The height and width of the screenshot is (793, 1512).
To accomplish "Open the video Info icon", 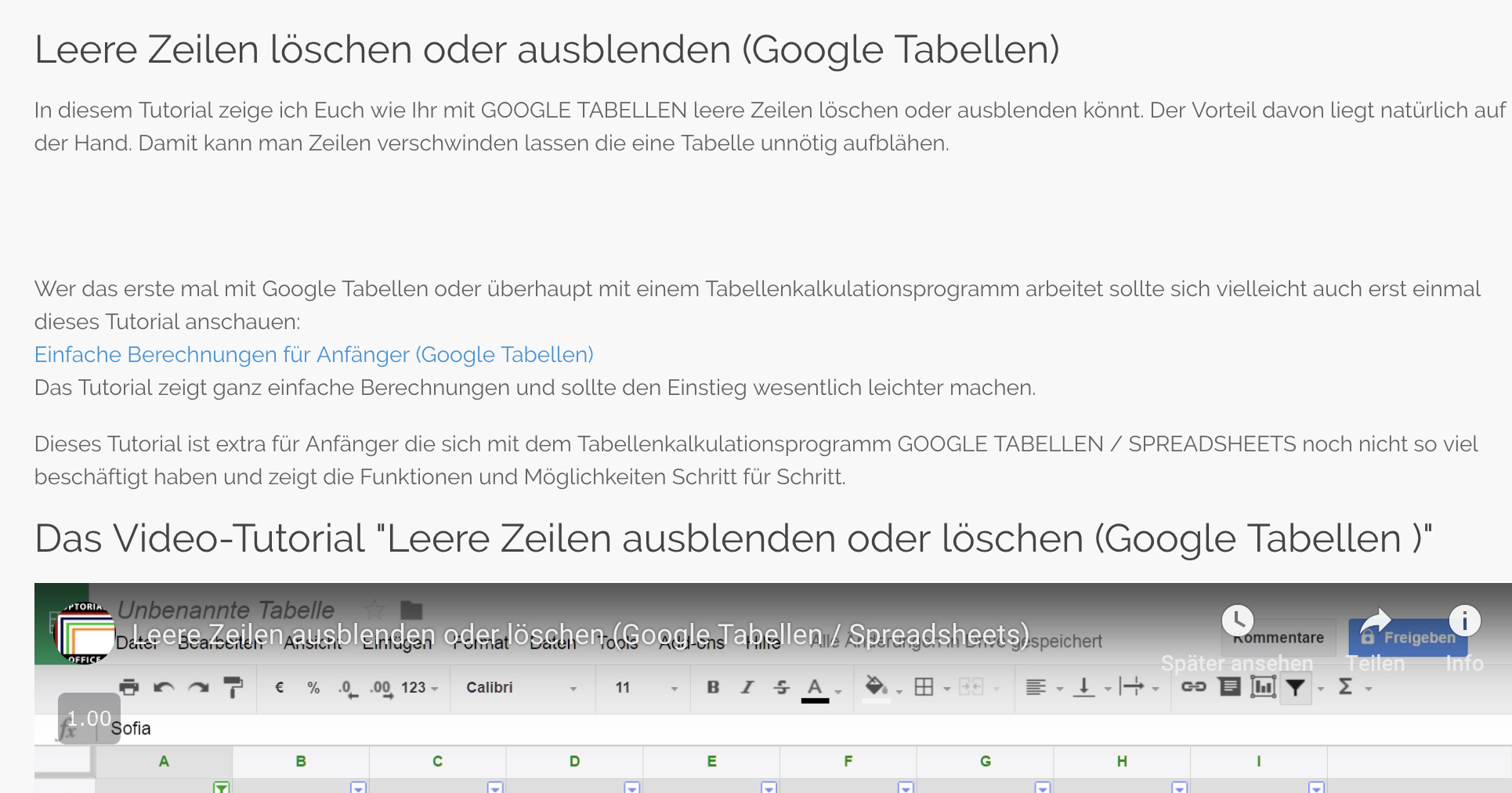I will [1464, 621].
